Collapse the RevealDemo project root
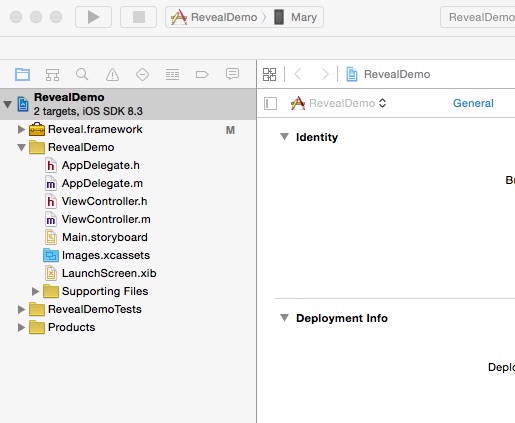 (x=7, y=104)
